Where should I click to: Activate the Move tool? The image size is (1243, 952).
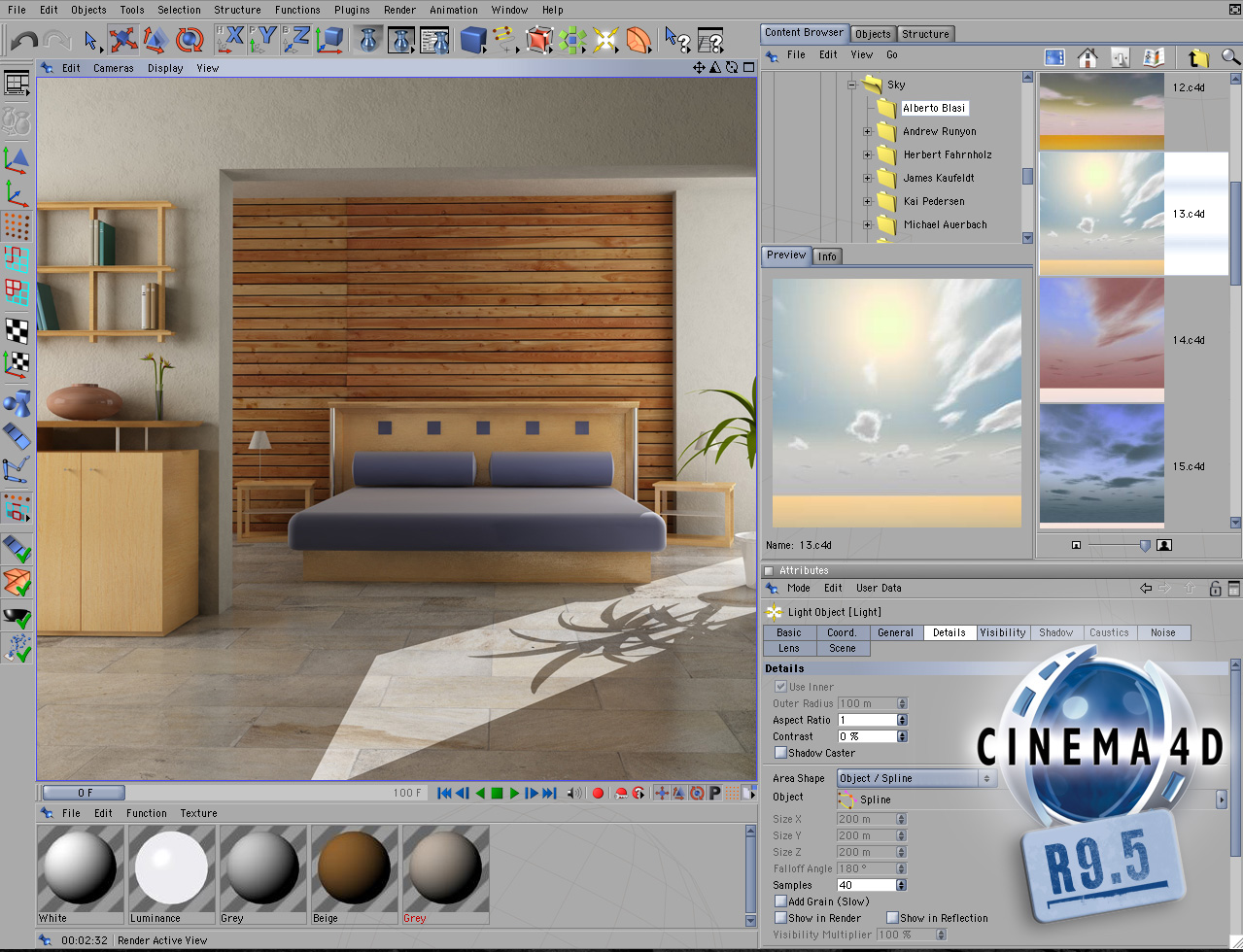click(122, 40)
